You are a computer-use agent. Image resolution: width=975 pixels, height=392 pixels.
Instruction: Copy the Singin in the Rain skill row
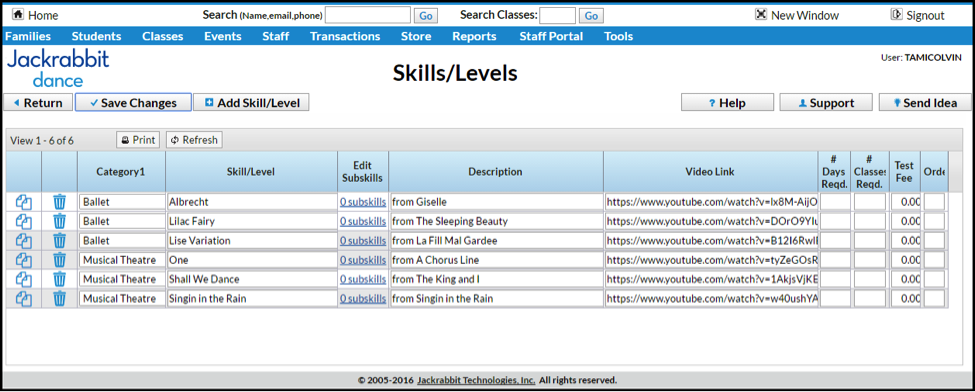coord(24,299)
